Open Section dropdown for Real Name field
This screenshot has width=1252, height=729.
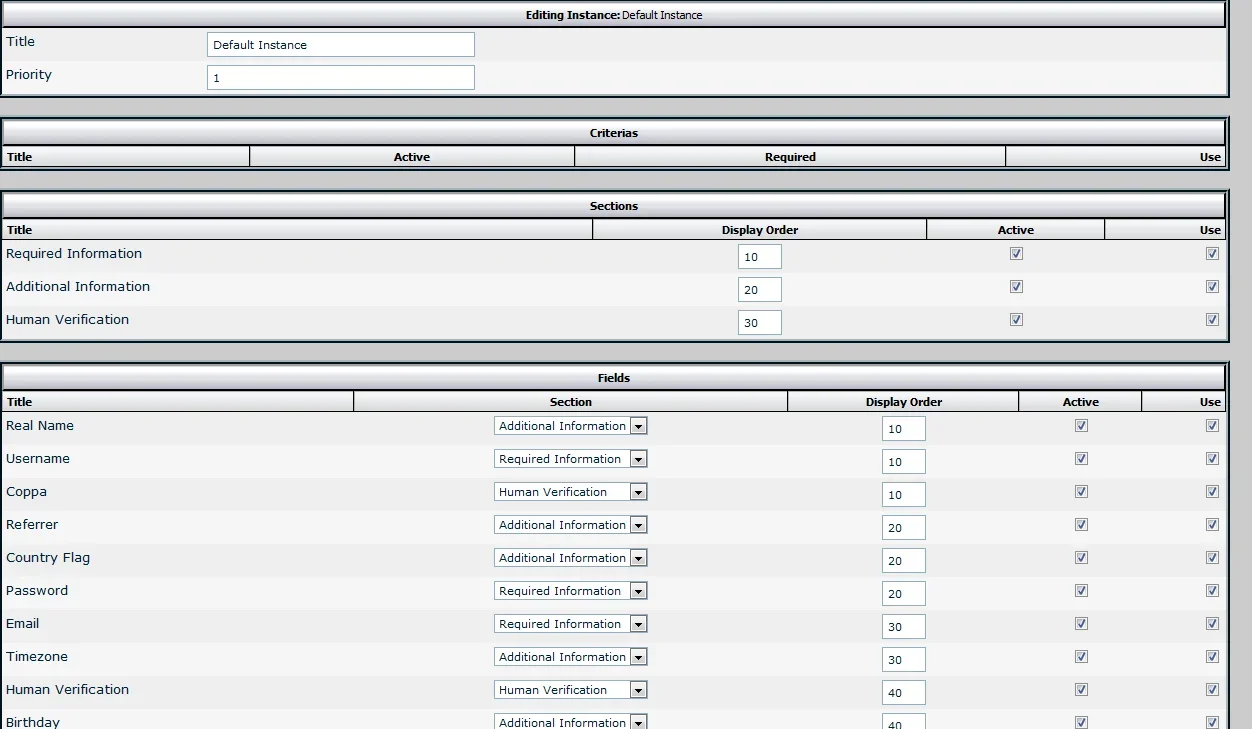[x=571, y=426]
